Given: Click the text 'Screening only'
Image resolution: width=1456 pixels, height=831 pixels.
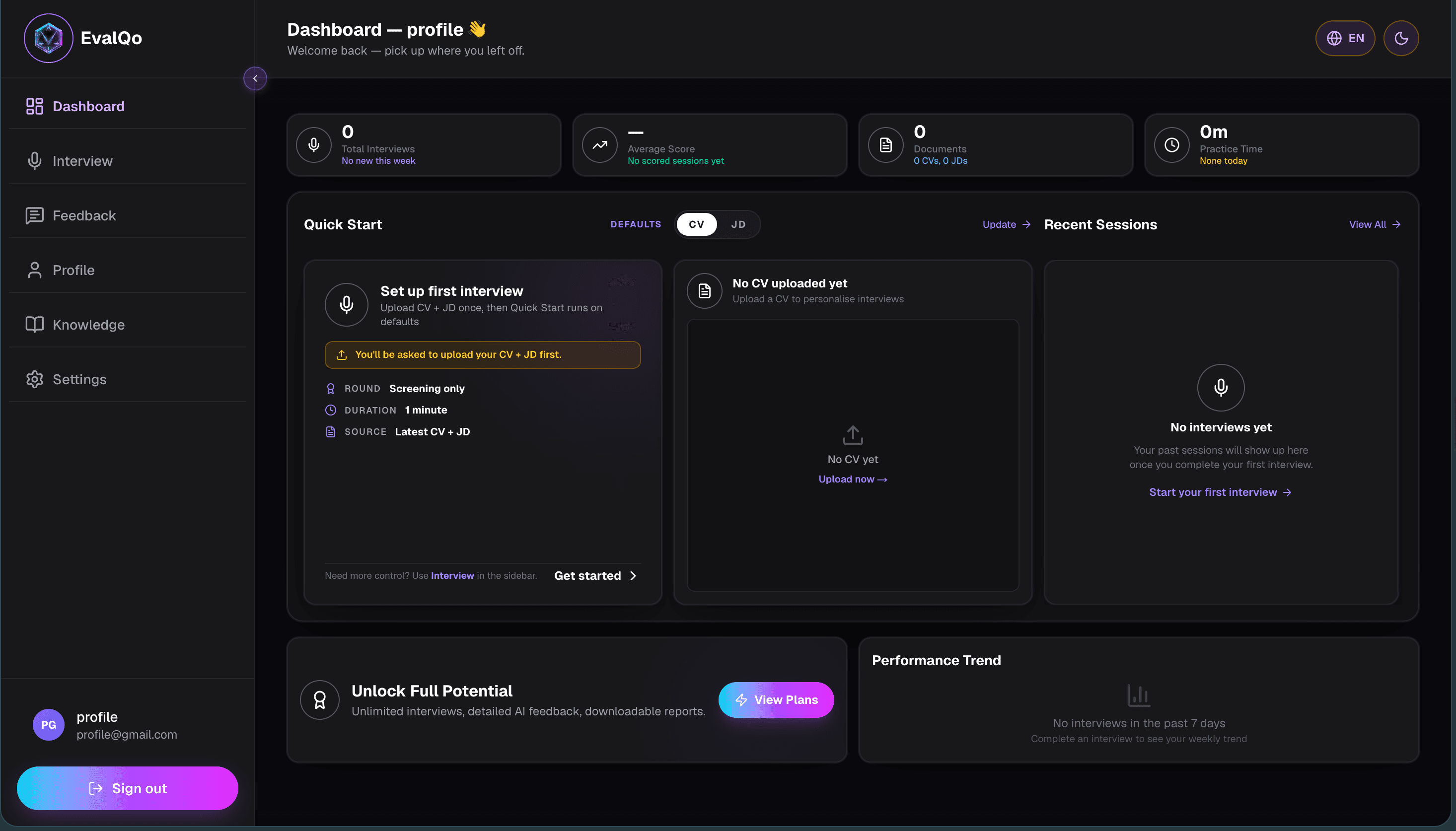Looking at the screenshot, I should pyautogui.click(x=427, y=389).
